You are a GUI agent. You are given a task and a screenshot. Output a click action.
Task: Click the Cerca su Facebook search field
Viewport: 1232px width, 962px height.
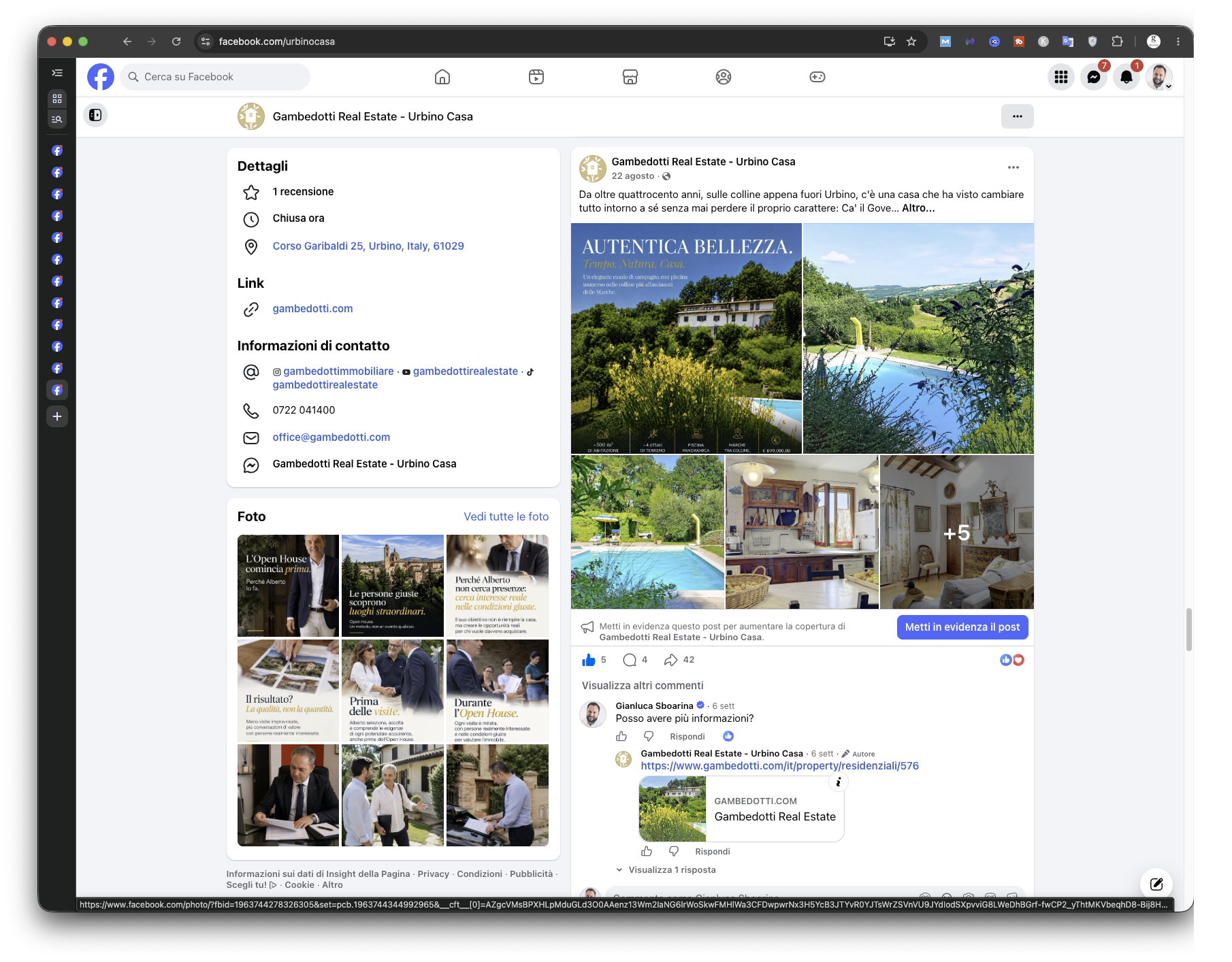click(x=215, y=77)
